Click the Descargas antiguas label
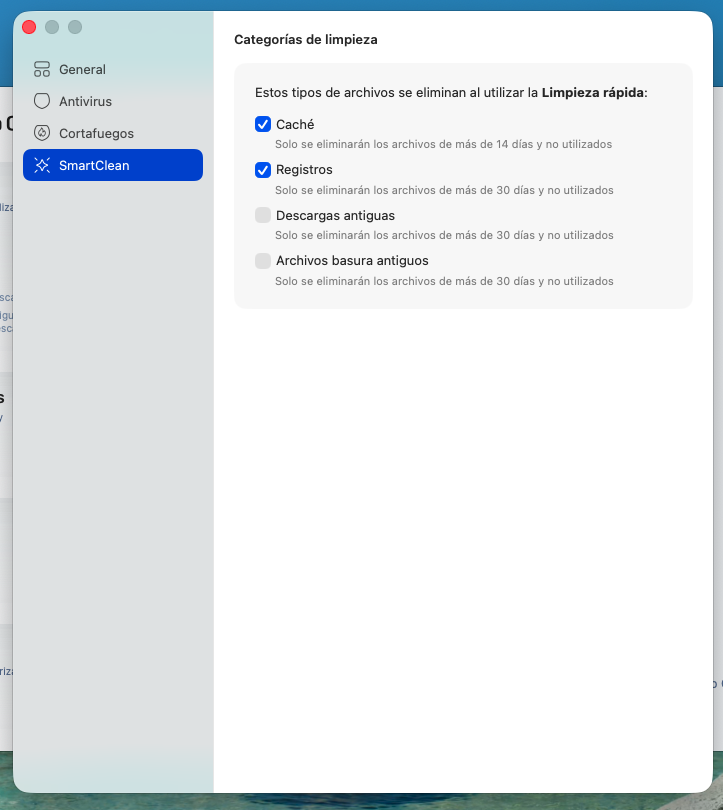 click(x=335, y=215)
